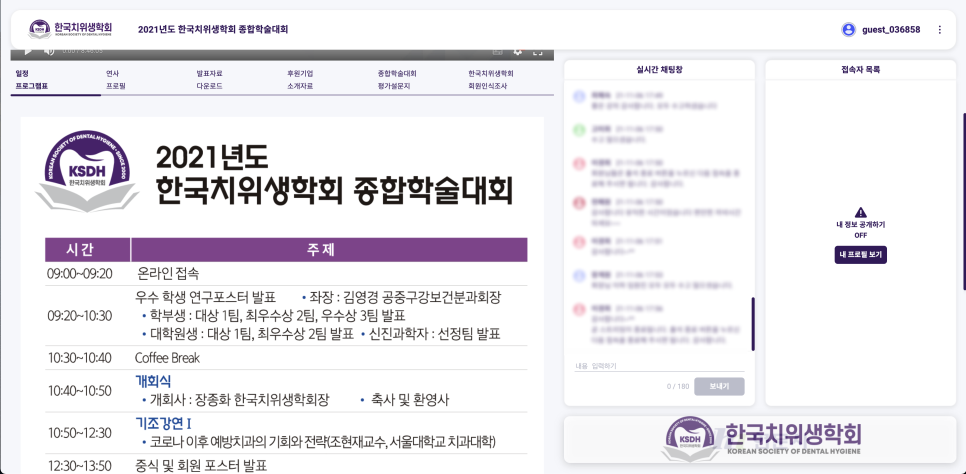The height and width of the screenshot is (474, 966).
Task: Click the KSDH logo in the header
Action: [x=70, y=29]
